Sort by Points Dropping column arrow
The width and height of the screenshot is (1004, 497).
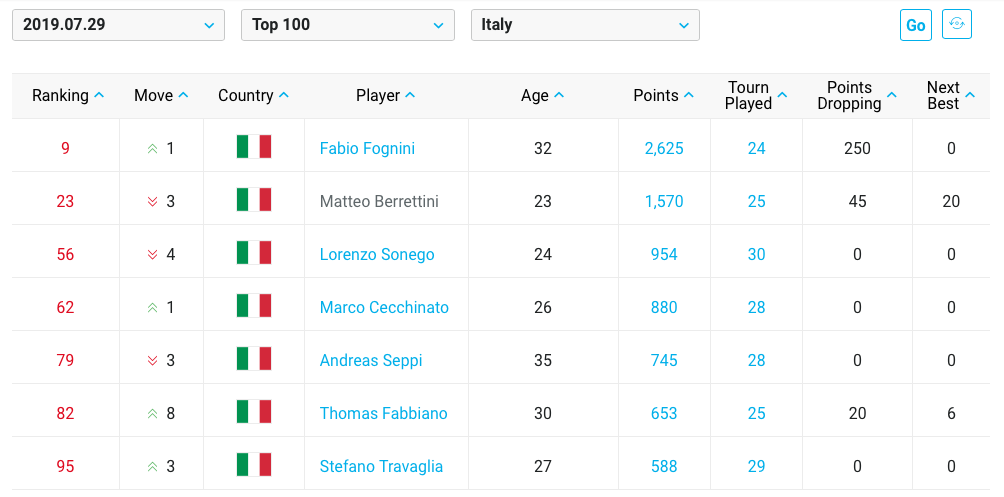891,95
